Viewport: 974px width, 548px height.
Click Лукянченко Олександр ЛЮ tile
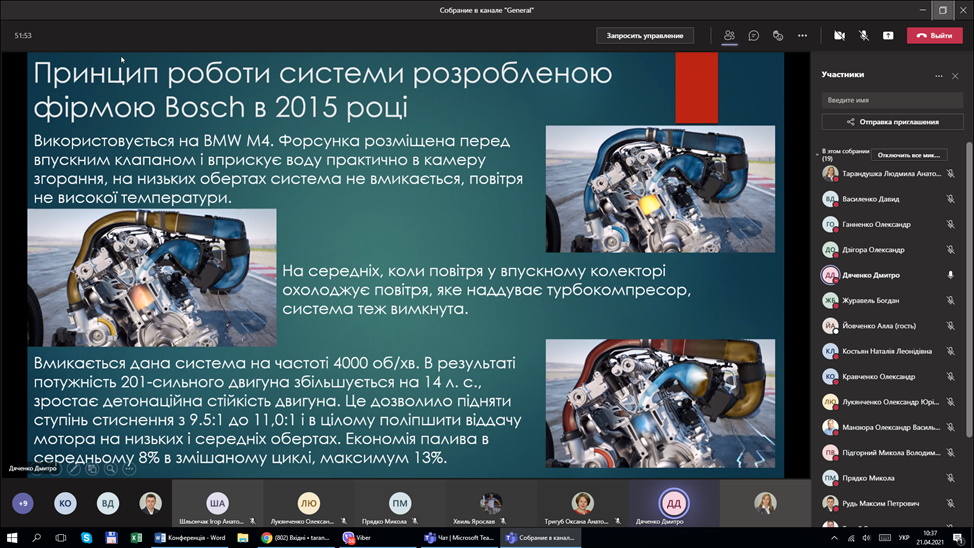point(308,503)
